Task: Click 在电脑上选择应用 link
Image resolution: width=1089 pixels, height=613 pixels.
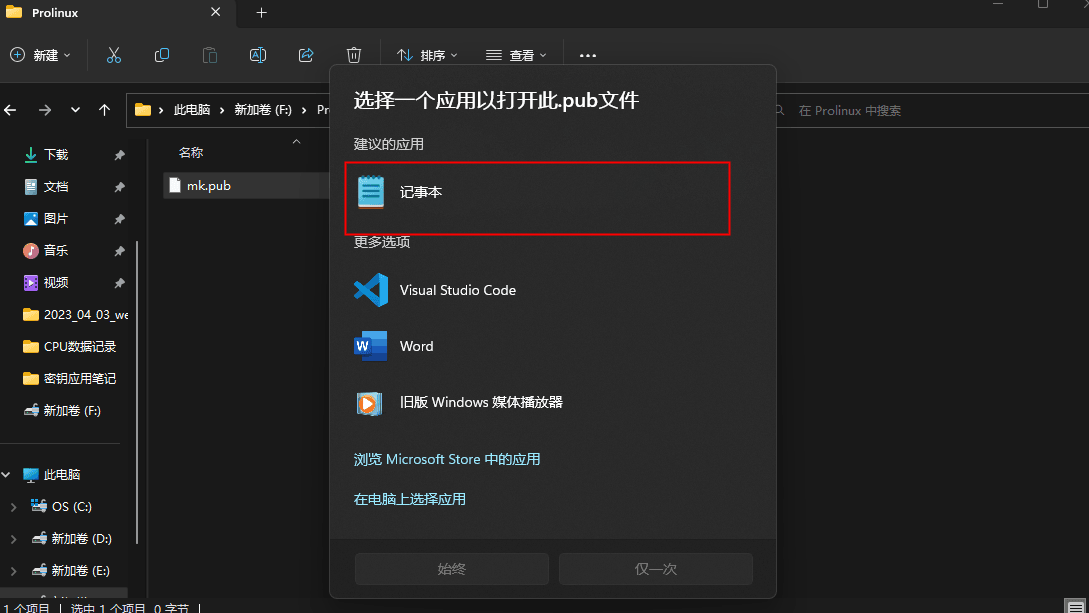Action: (x=410, y=499)
